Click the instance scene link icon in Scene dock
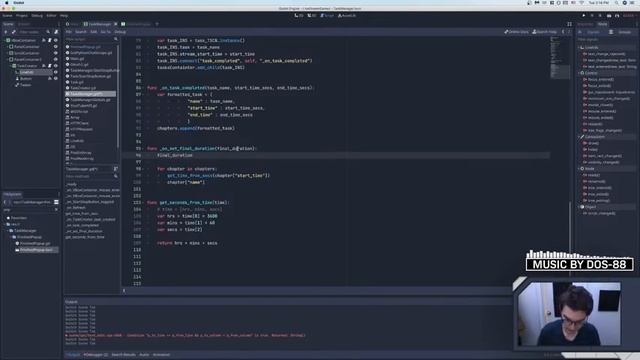This screenshot has height=360, width=640. click(x=13, y=32)
